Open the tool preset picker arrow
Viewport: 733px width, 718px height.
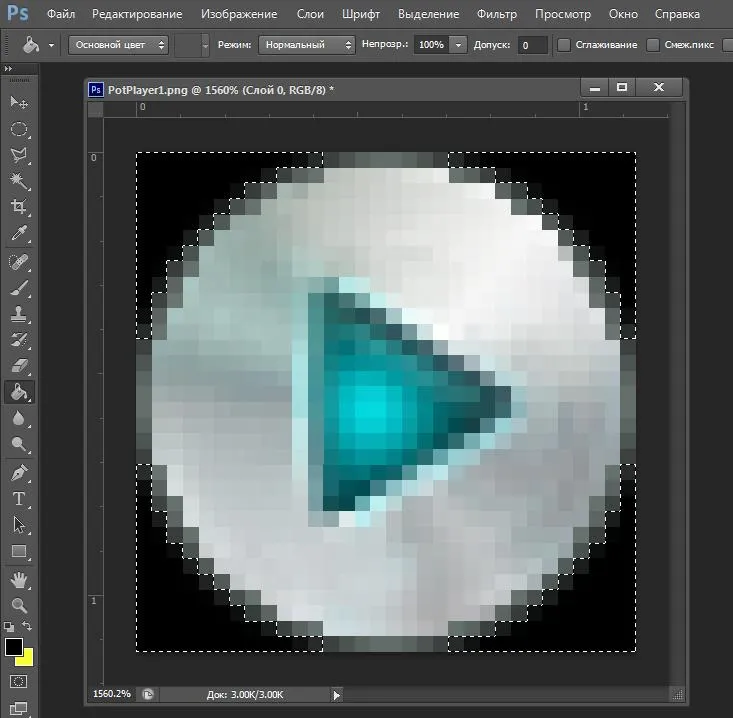(51, 45)
